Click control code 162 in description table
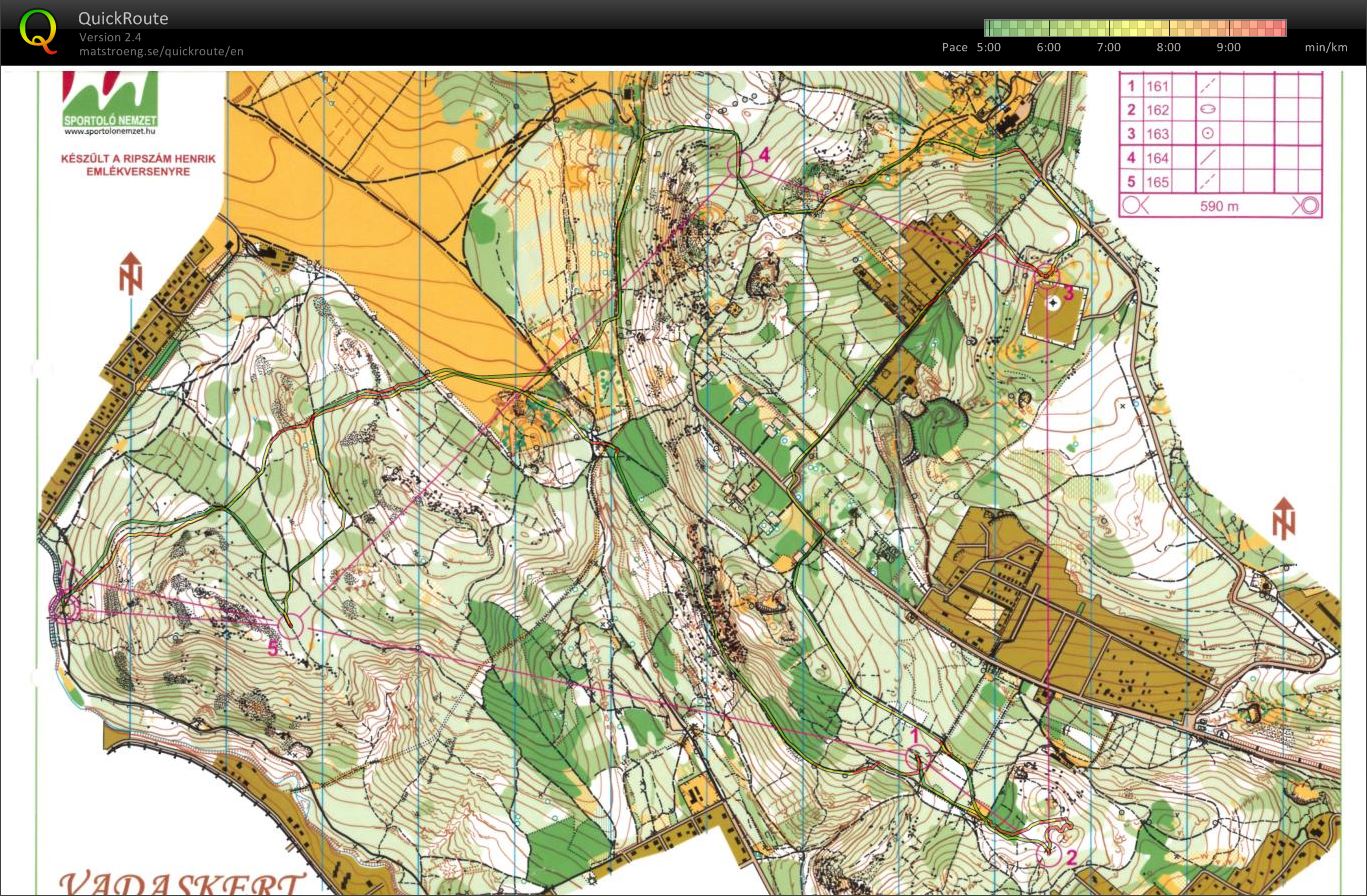Screen dimensions: 1367x896 tap(1158, 110)
